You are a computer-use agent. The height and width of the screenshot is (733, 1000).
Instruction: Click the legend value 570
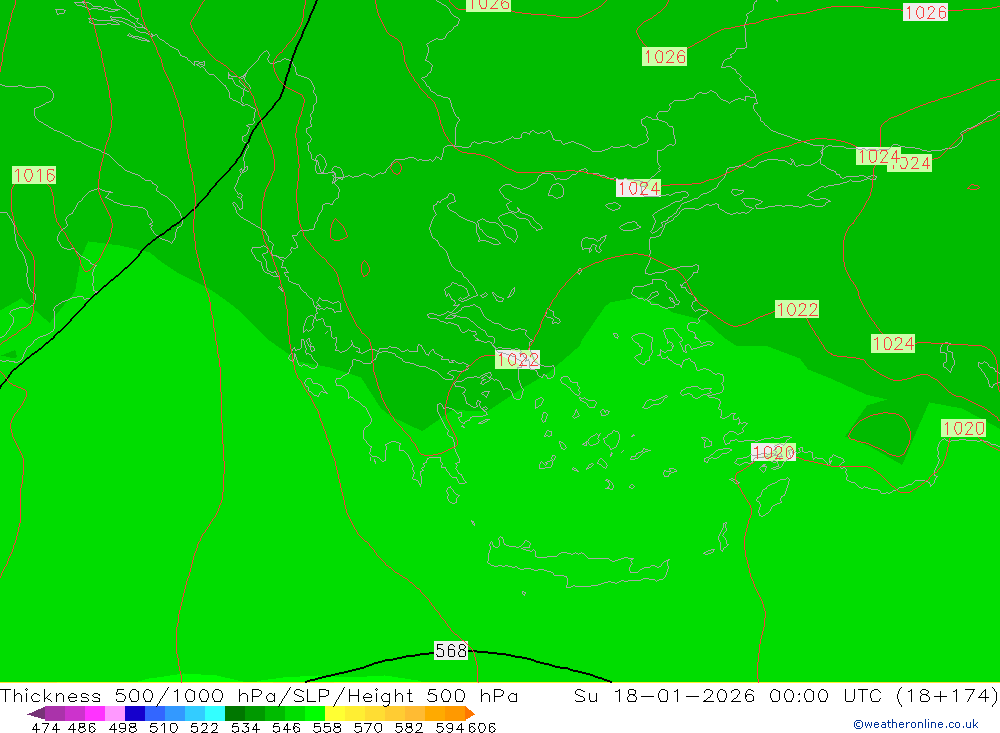tap(367, 728)
